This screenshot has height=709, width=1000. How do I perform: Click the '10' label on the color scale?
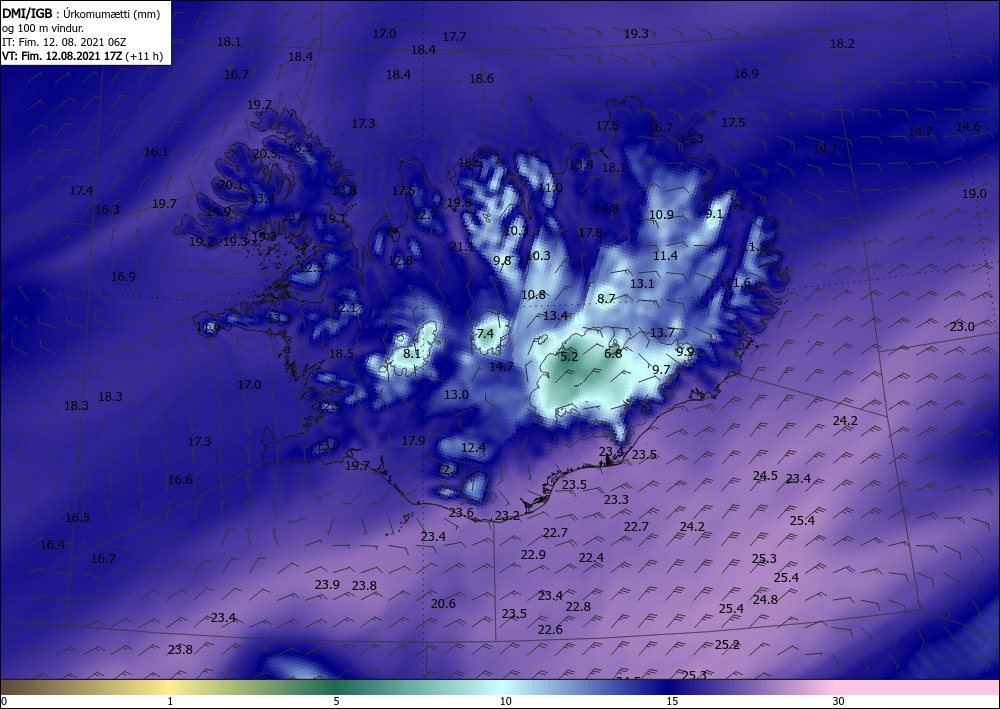pos(505,701)
